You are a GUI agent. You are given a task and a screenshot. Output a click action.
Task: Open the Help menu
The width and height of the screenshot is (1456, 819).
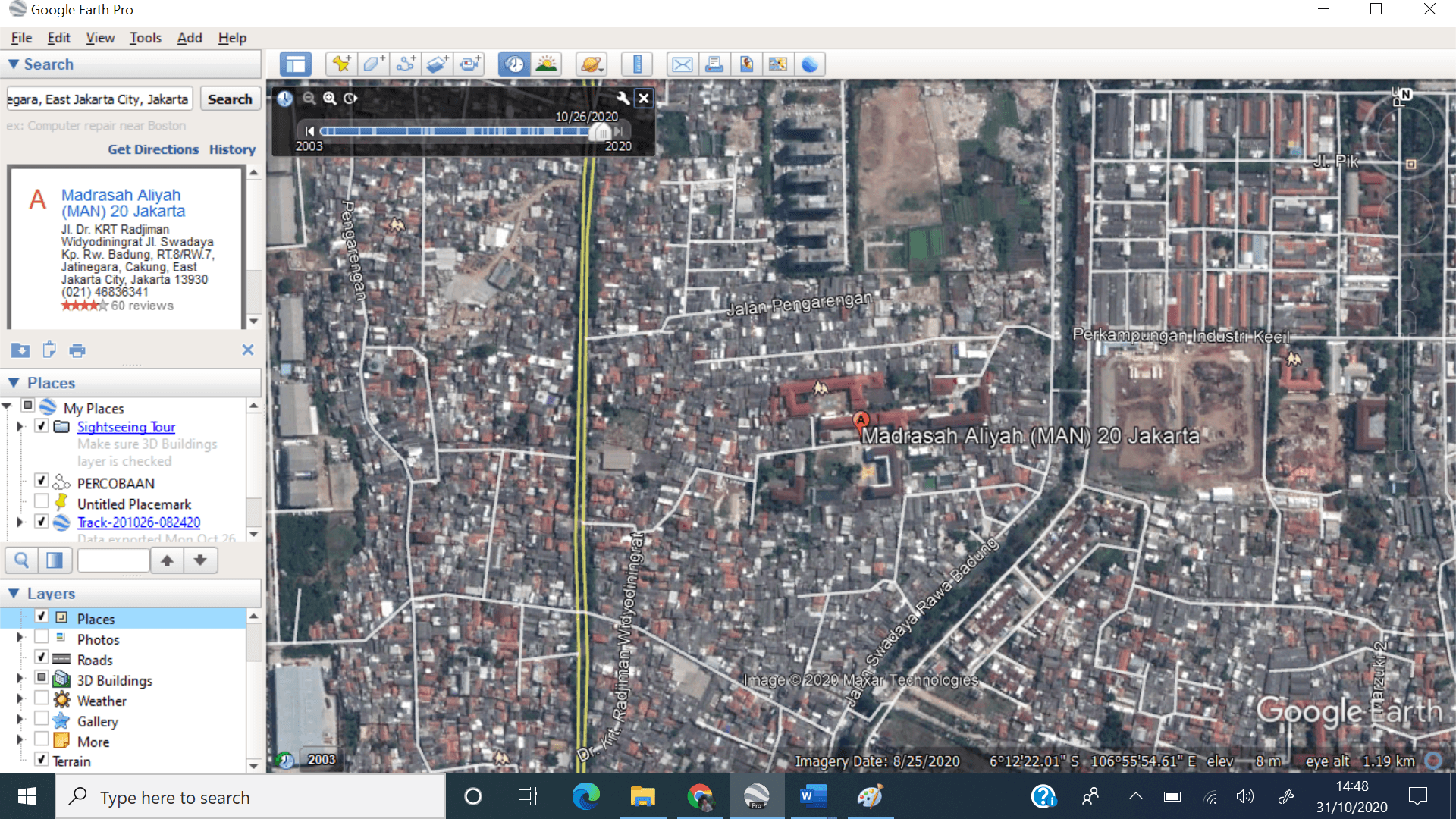(x=232, y=38)
